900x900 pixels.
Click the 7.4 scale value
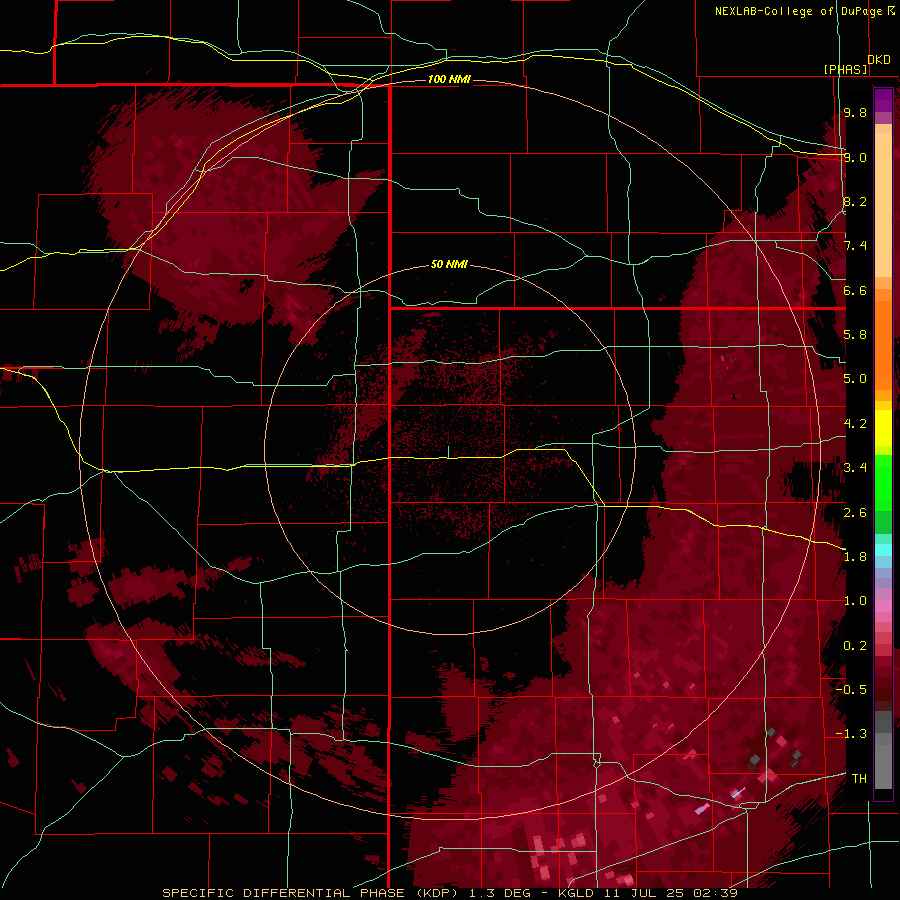(x=855, y=246)
